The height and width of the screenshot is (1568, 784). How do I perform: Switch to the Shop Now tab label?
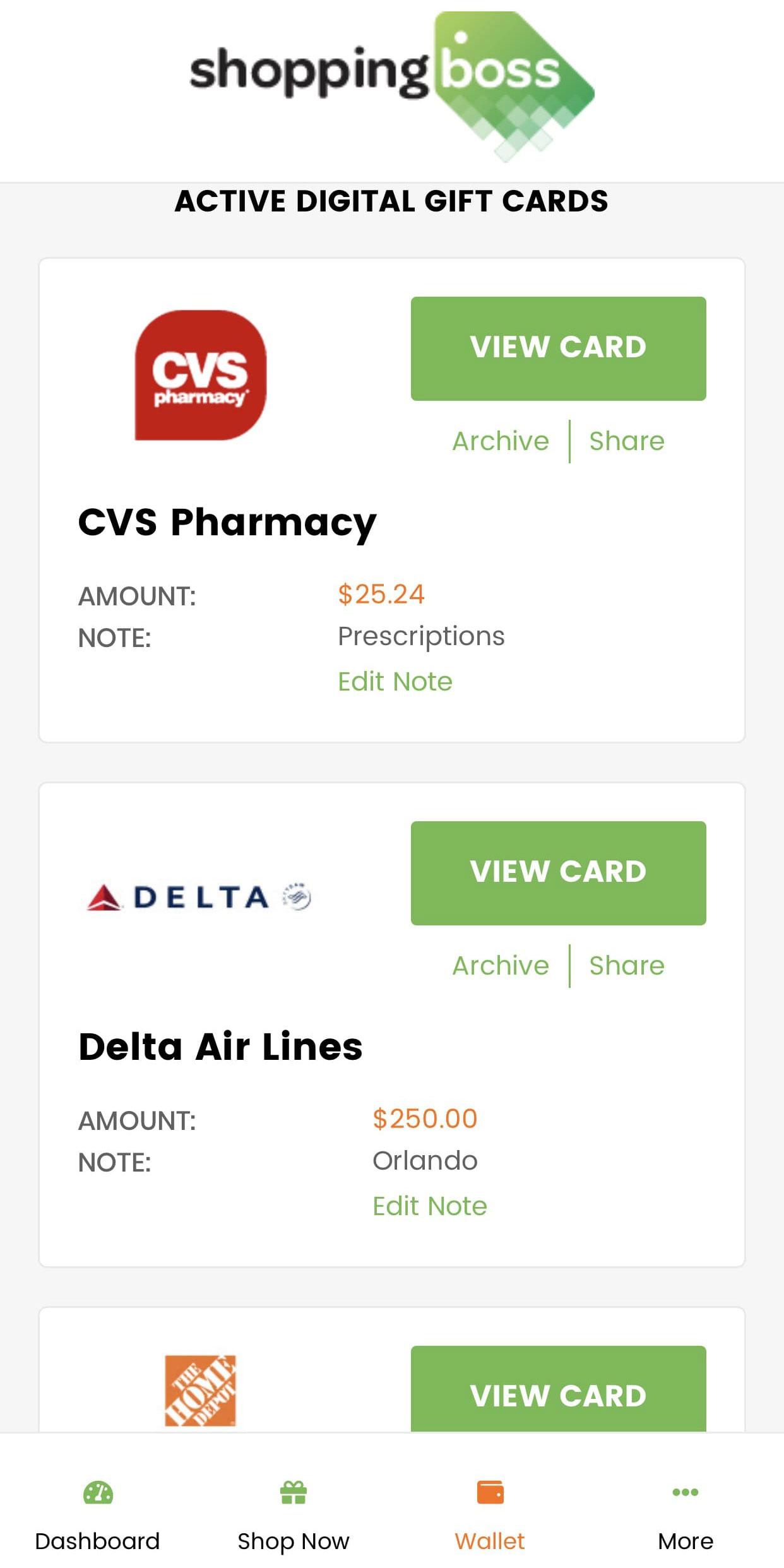pyautogui.click(x=293, y=1541)
